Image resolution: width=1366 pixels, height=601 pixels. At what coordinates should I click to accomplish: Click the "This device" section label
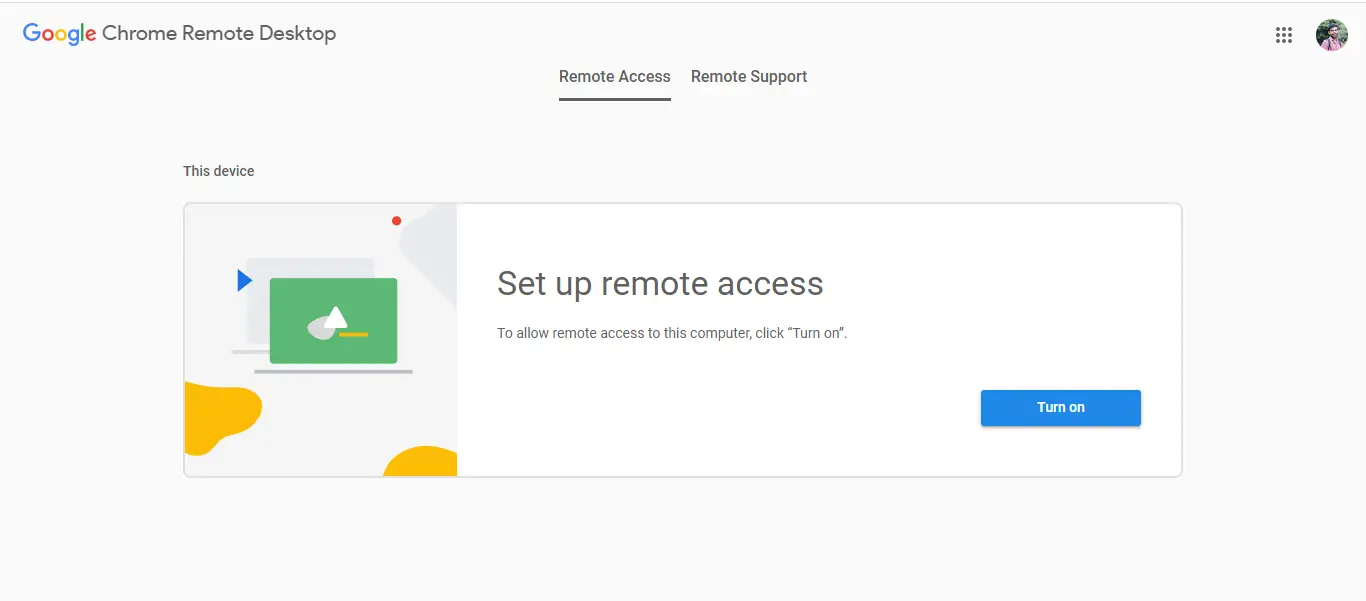coord(219,171)
